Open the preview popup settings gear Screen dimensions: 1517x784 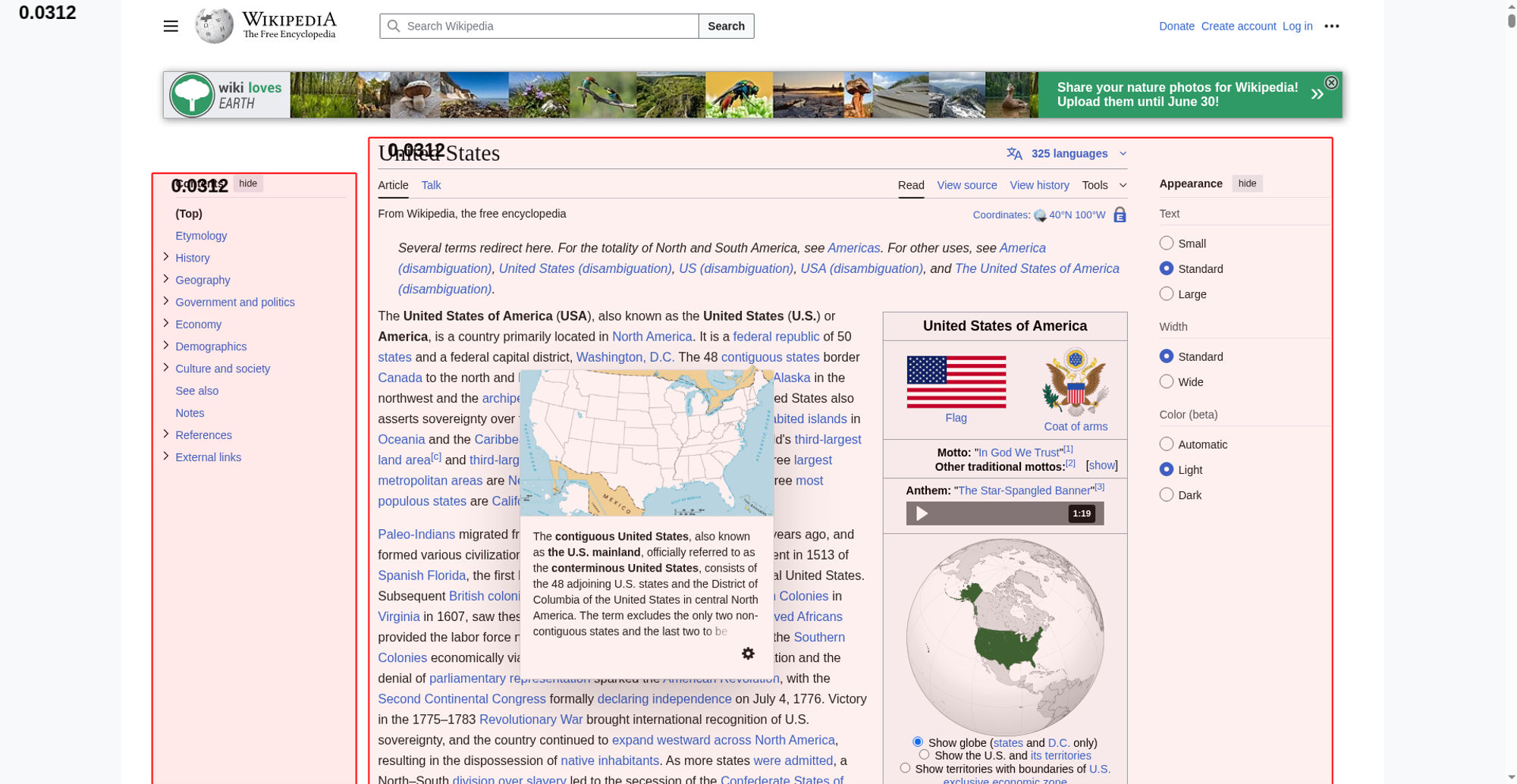tap(748, 653)
